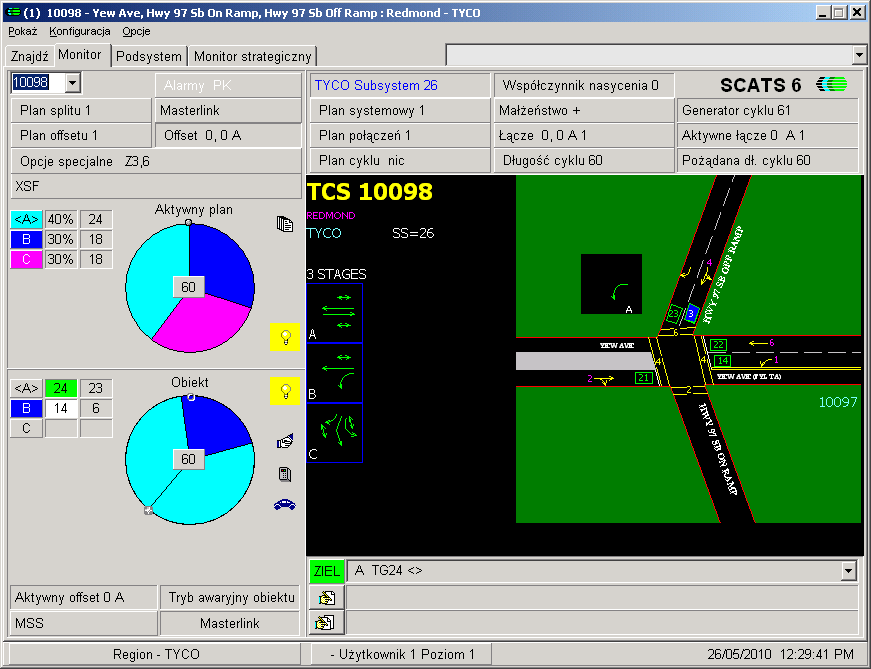Click the handshake icon beside Obiekt chart
The image size is (871, 669).
coord(285,440)
